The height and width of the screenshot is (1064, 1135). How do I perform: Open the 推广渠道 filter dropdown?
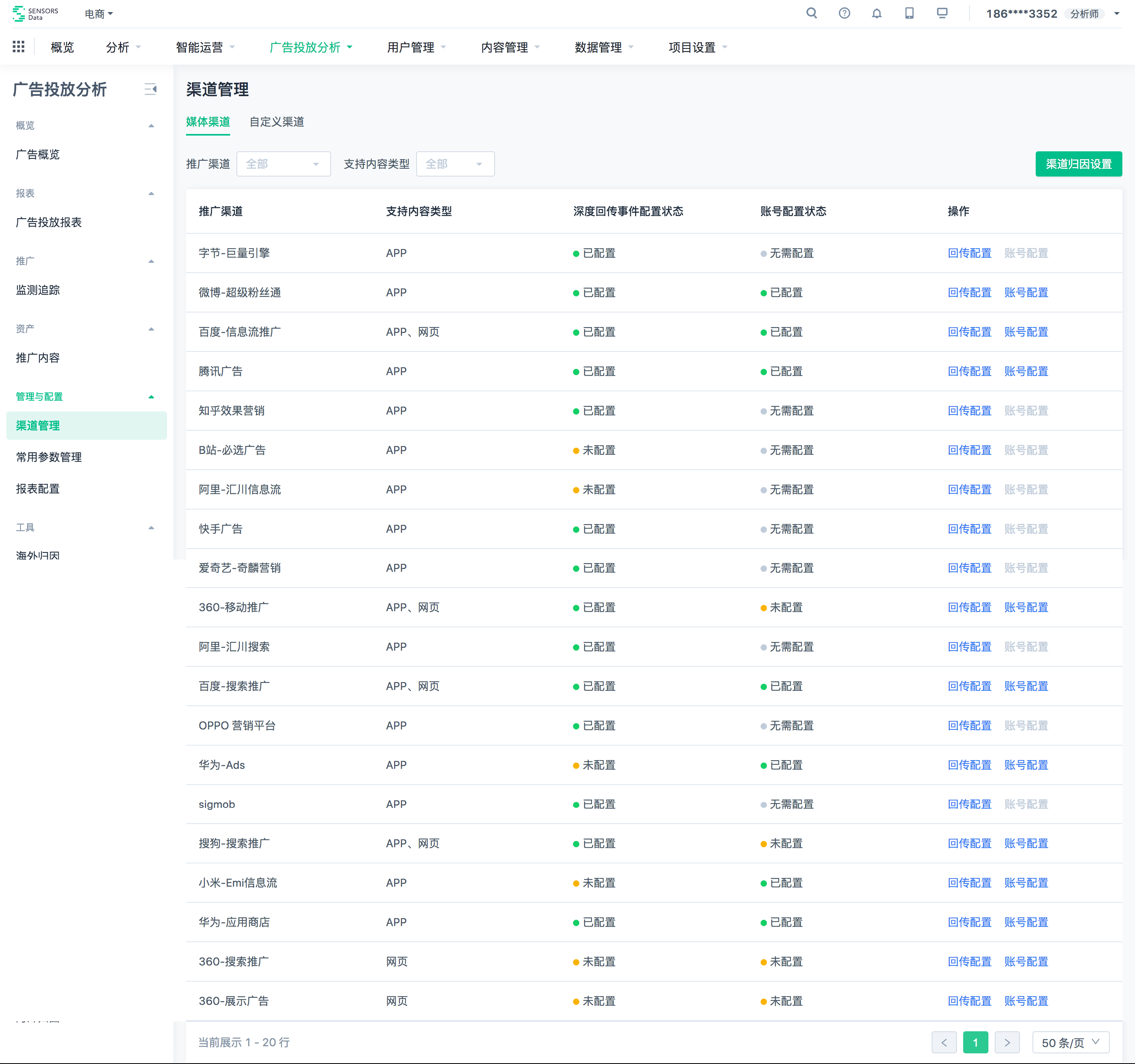pos(284,164)
